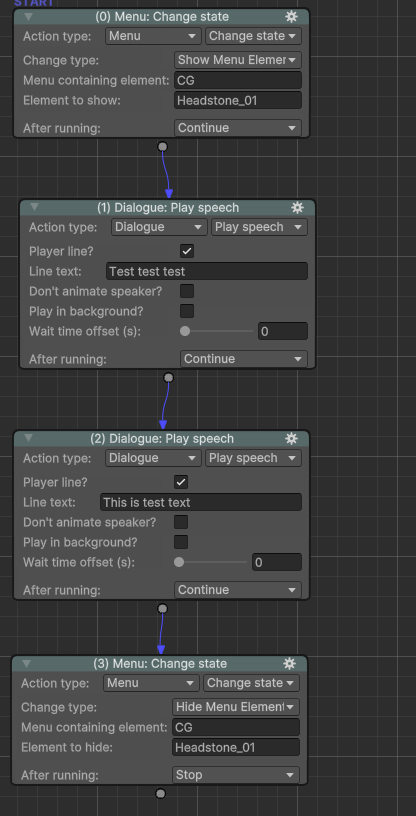
Task: Open Change state dropdown in action (0)
Action: pos(253,36)
